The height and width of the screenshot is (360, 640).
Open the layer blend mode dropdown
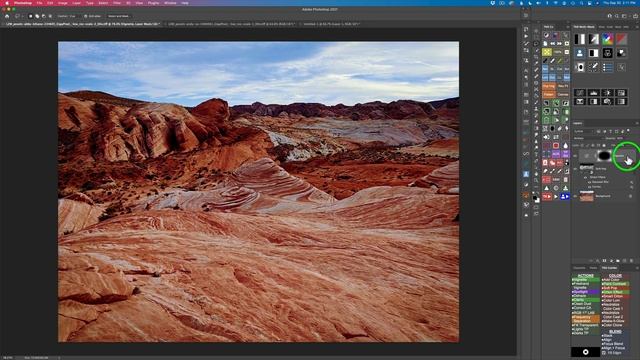click(588, 138)
